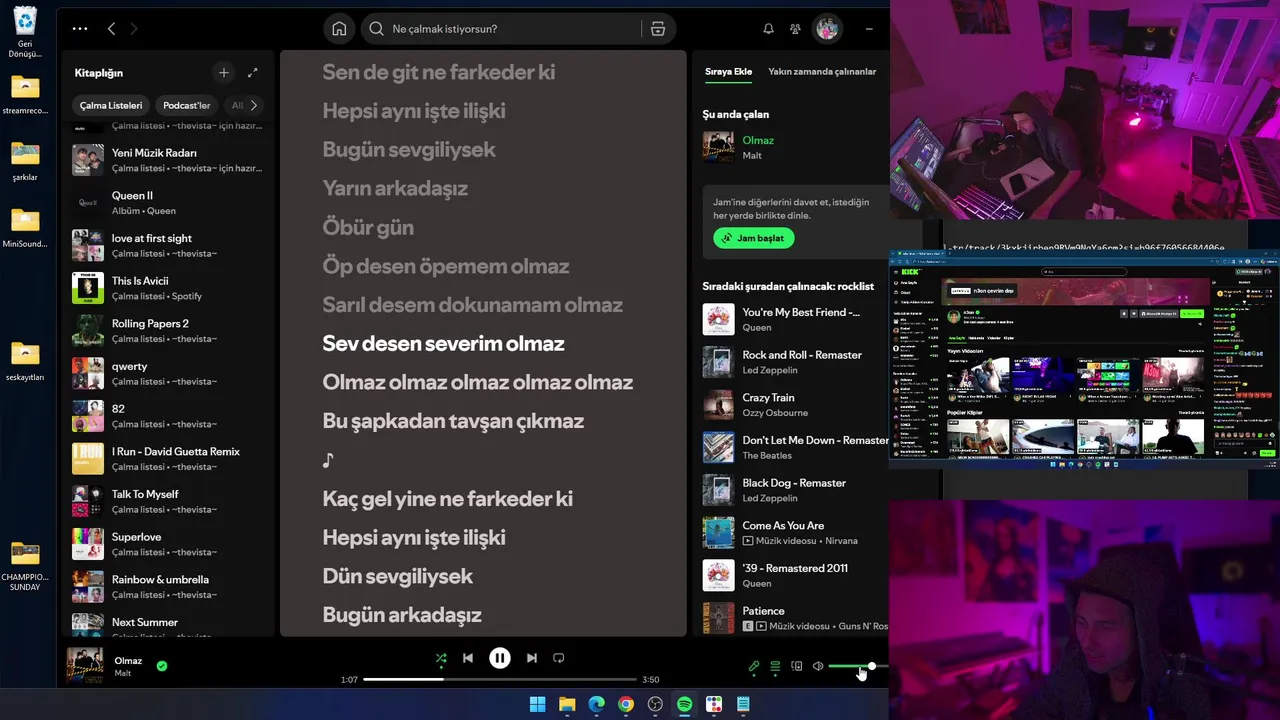
Task: Skip to previous track
Action: [468, 658]
